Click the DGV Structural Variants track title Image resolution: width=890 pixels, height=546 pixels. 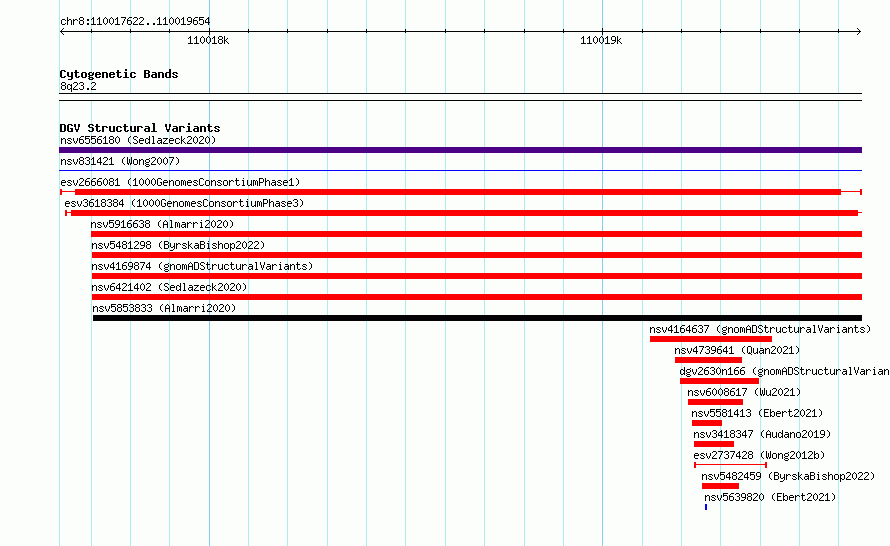[x=140, y=128]
